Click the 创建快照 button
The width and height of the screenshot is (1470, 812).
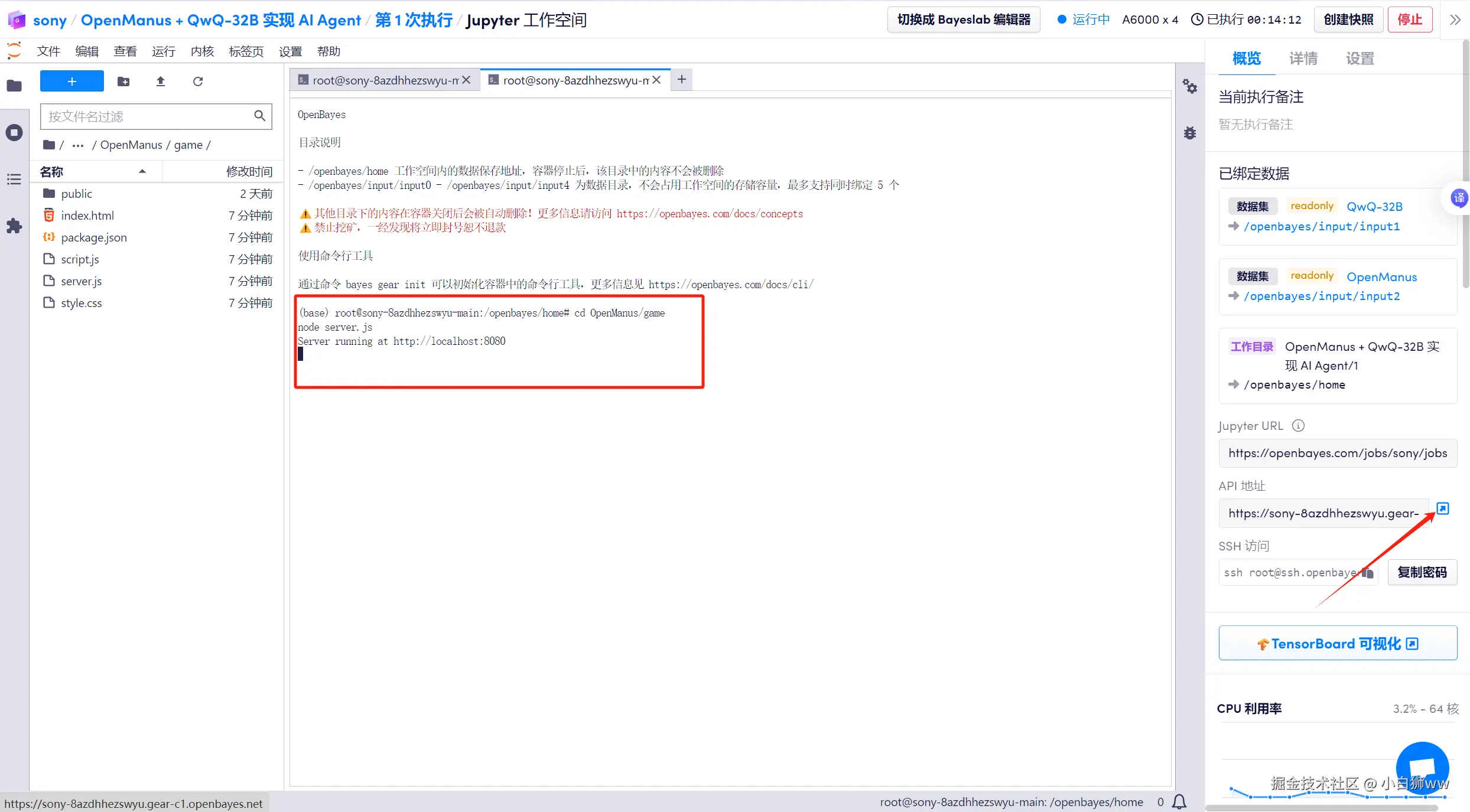(1348, 19)
